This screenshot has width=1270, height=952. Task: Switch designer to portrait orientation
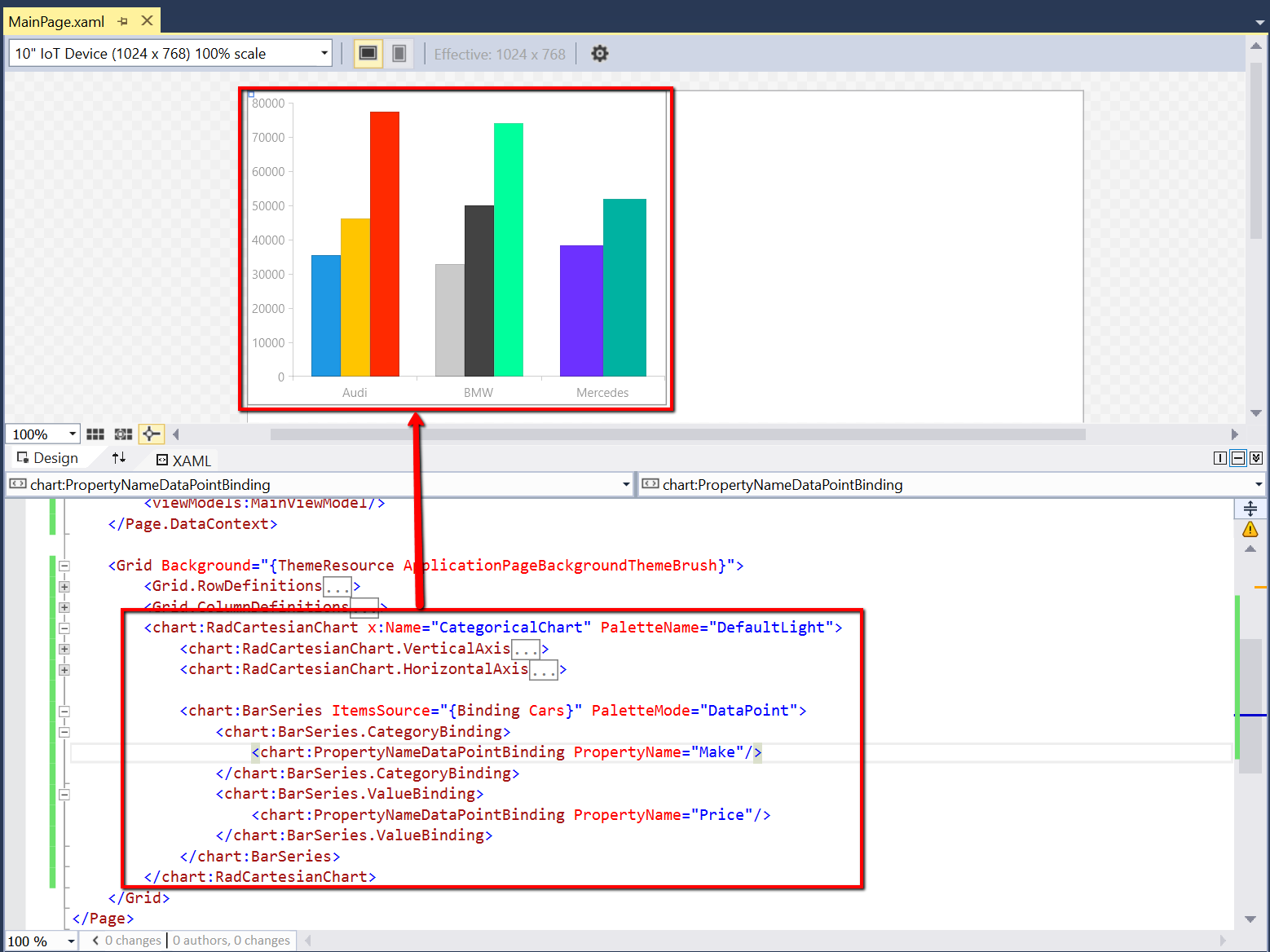coord(399,54)
